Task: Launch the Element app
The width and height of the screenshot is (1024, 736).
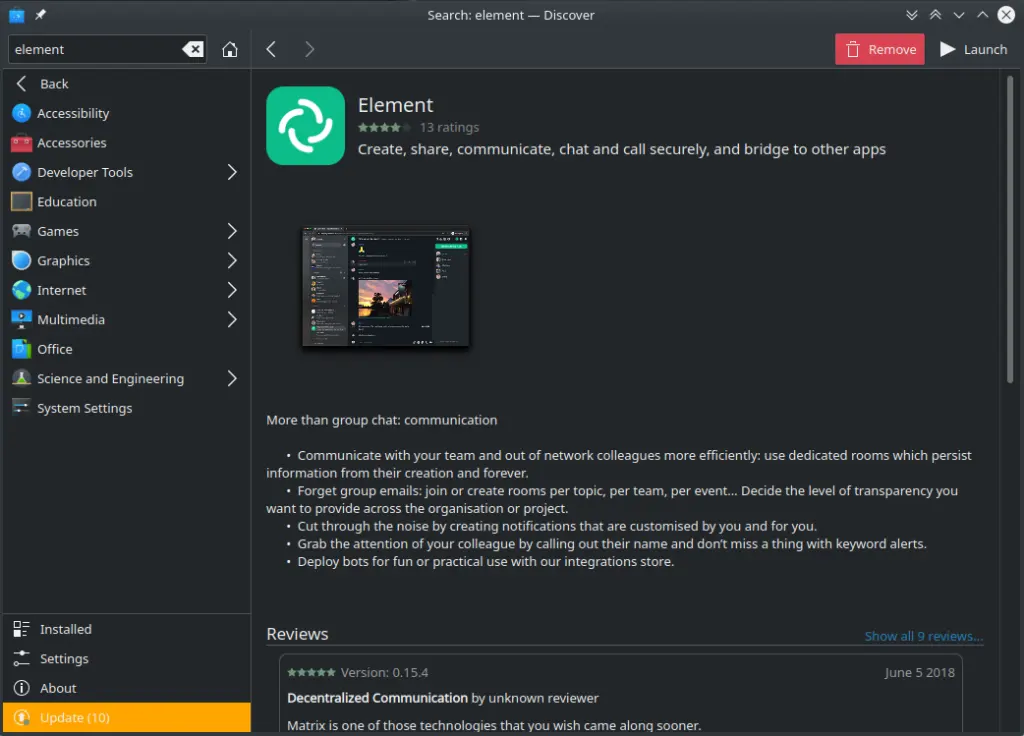Action: (x=973, y=50)
